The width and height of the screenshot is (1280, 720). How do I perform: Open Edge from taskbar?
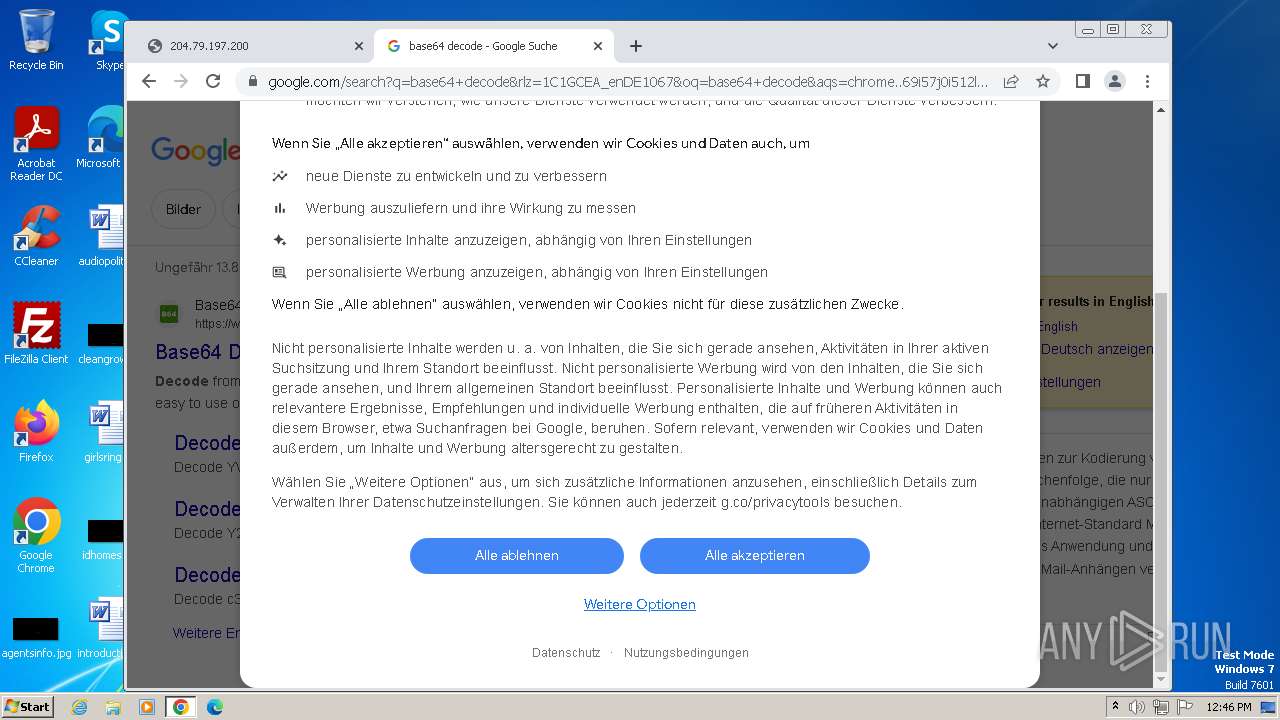(x=215, y=707)
